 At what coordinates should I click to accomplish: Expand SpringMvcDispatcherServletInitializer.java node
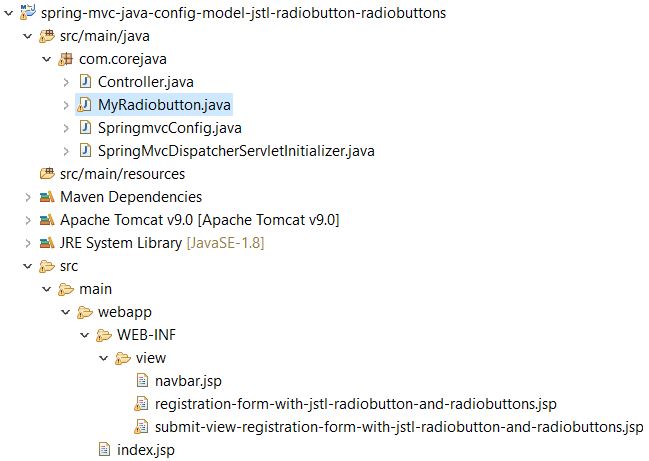tap(66, 151)
